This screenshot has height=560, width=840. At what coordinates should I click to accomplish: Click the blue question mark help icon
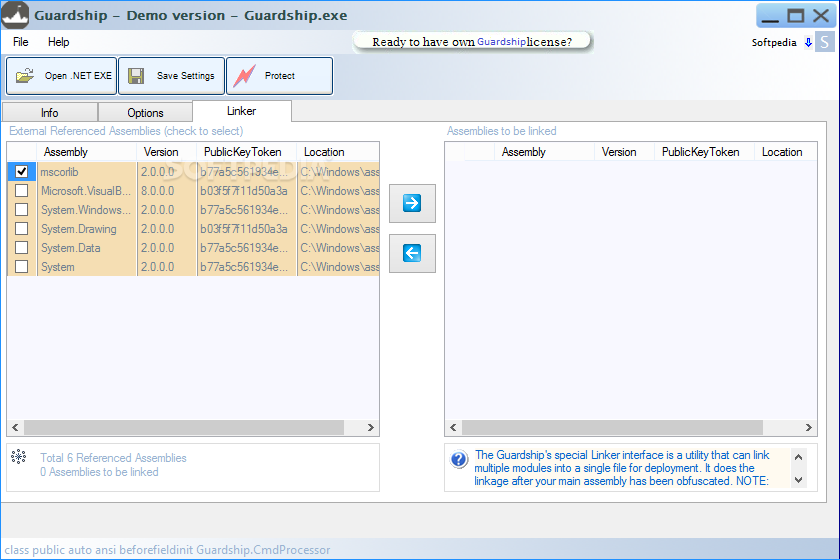(459, 459)
